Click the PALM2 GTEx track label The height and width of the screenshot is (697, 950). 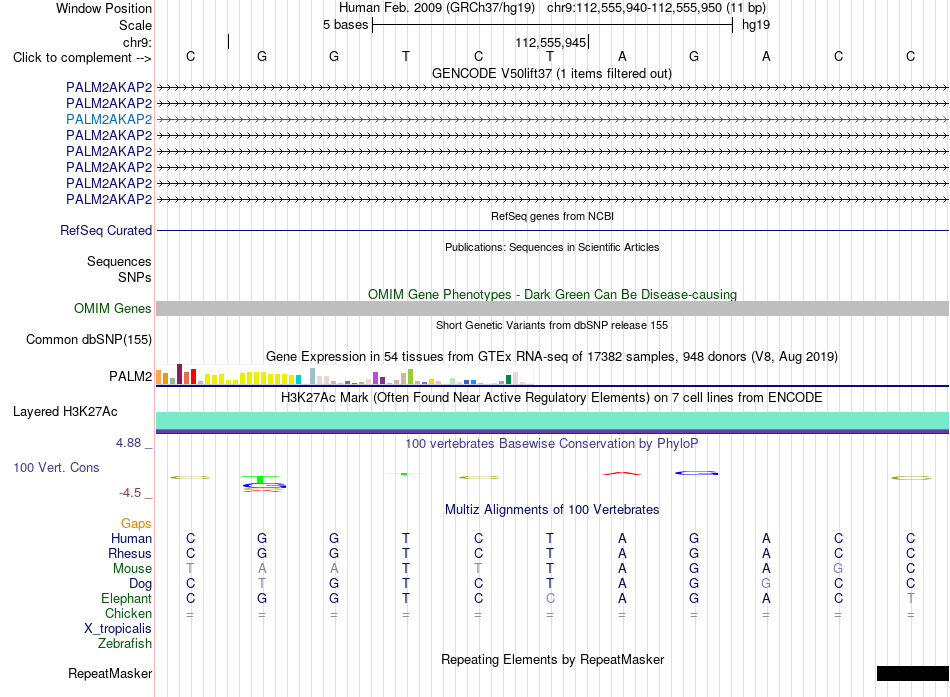pos(130,376)
